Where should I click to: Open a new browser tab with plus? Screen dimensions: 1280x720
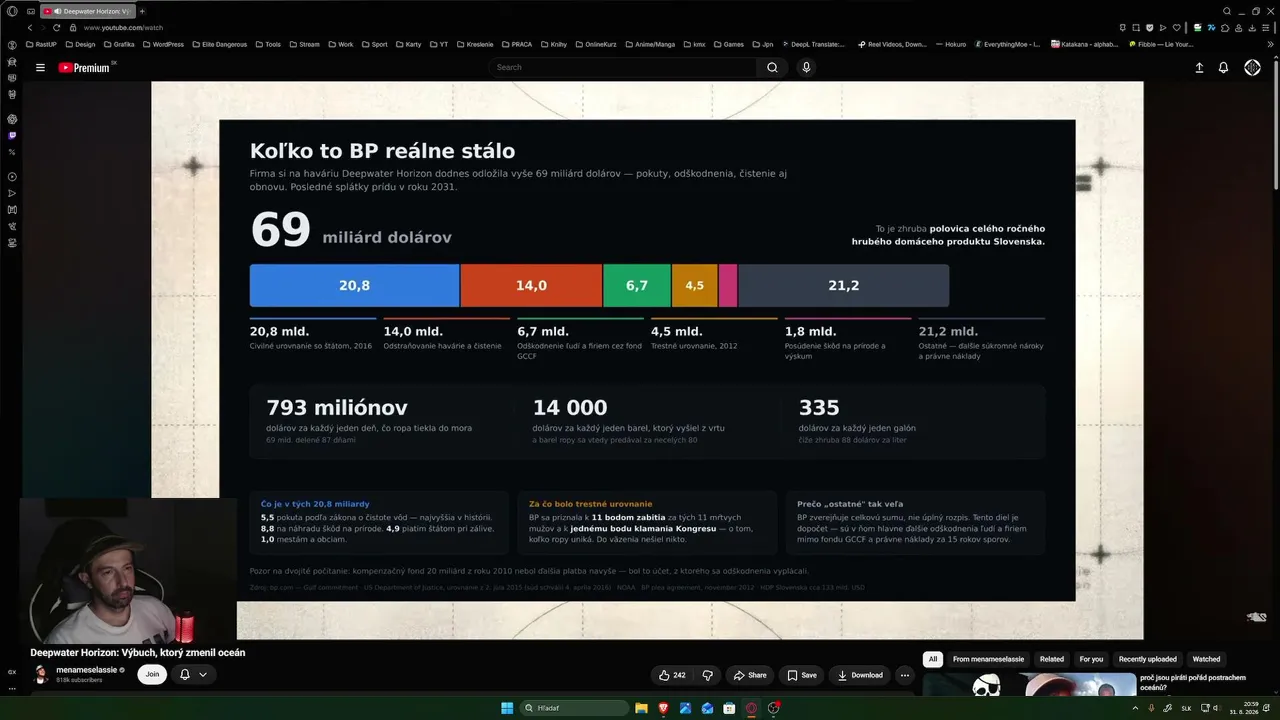(x=141, y=11)
